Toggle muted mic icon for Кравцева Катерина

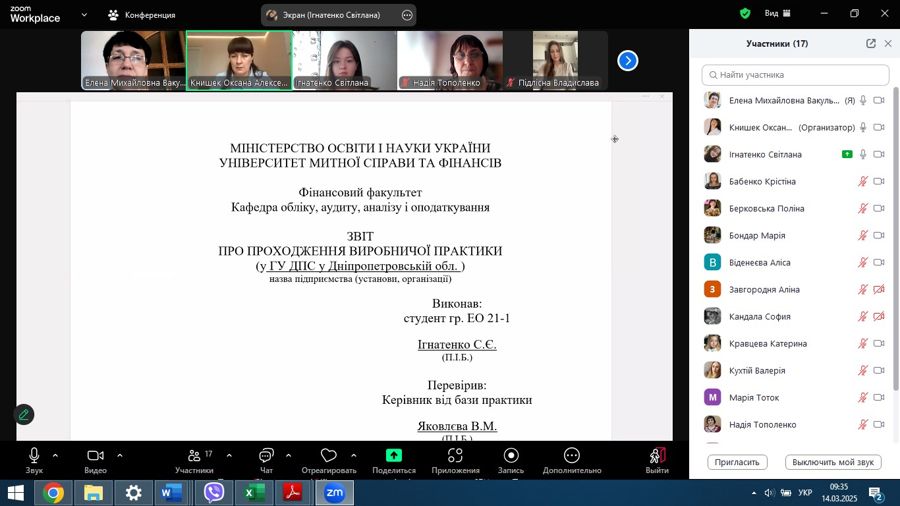863,343
